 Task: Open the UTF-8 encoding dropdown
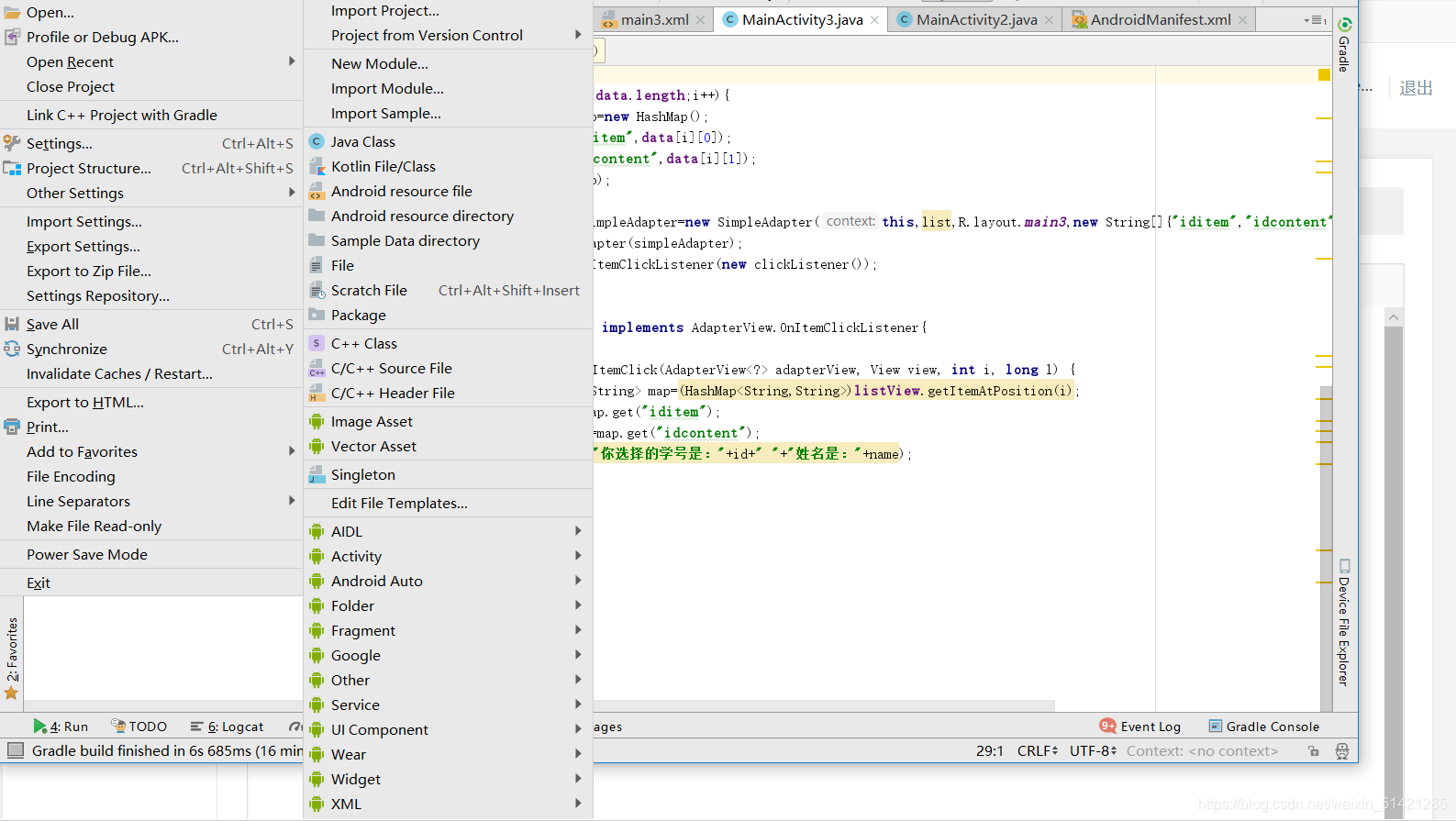click(x=1093, y=750)
